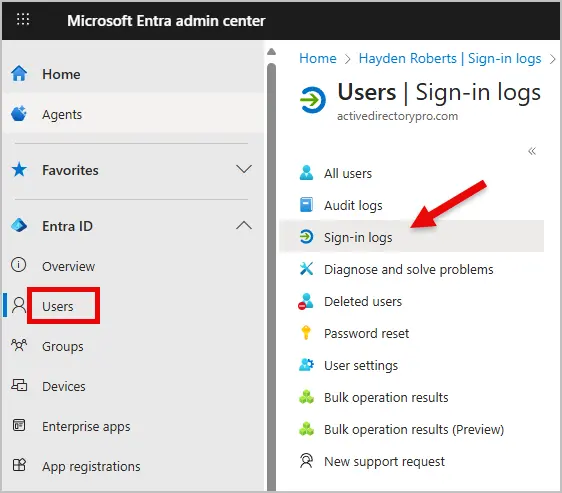Click the Entra ID diamond icon

tap(19, 226)
